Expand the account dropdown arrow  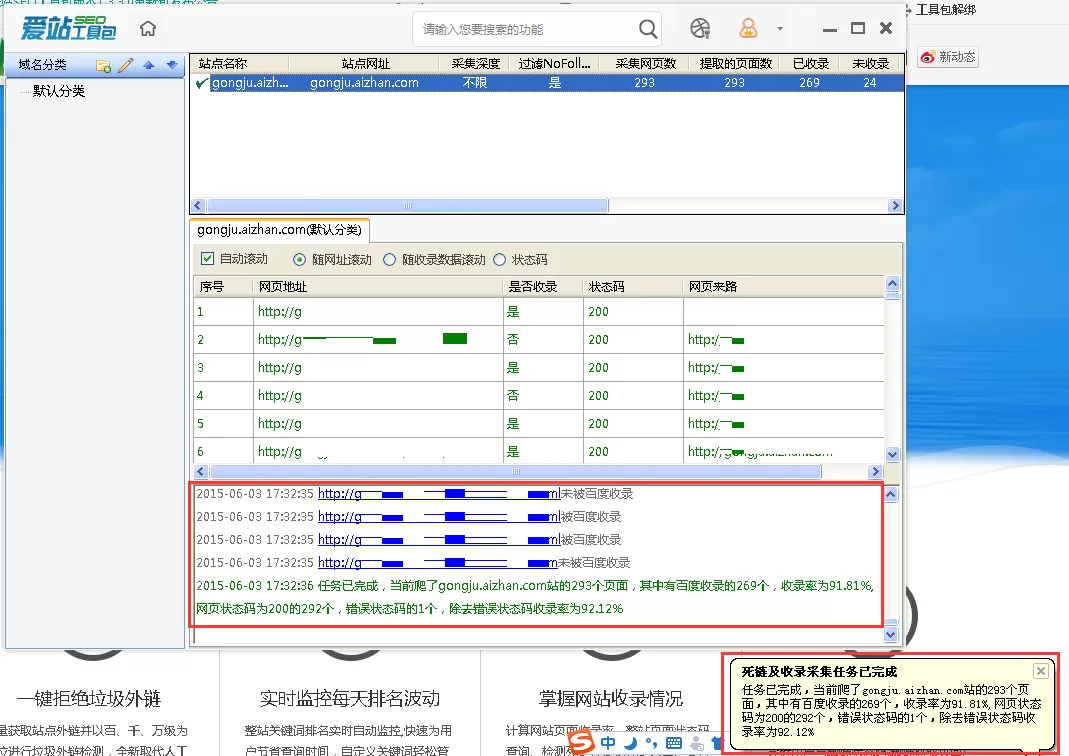pos(780,29)
